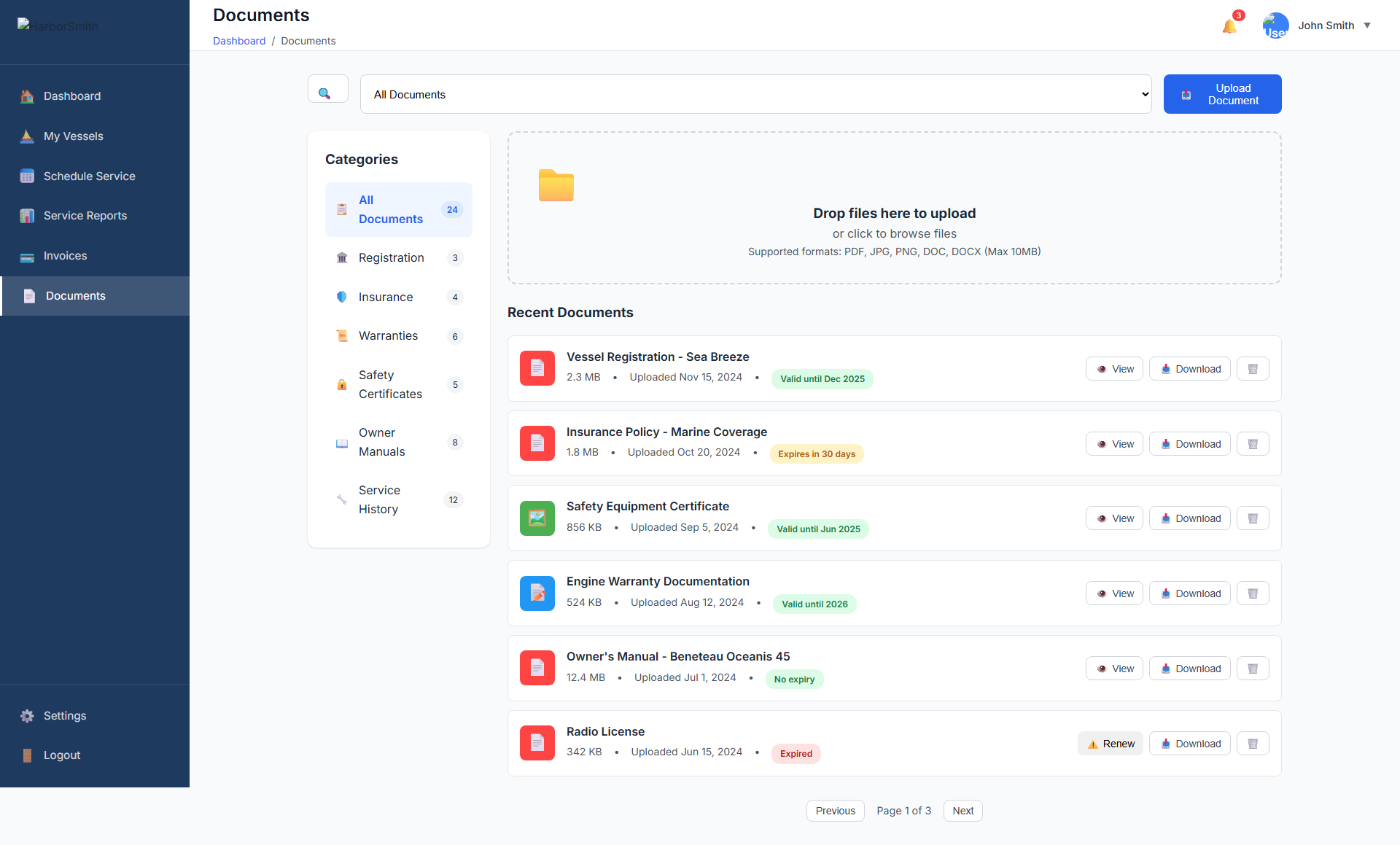Open Service Reports in the sidebar
1400x845 pixels.
pos(85,216)
